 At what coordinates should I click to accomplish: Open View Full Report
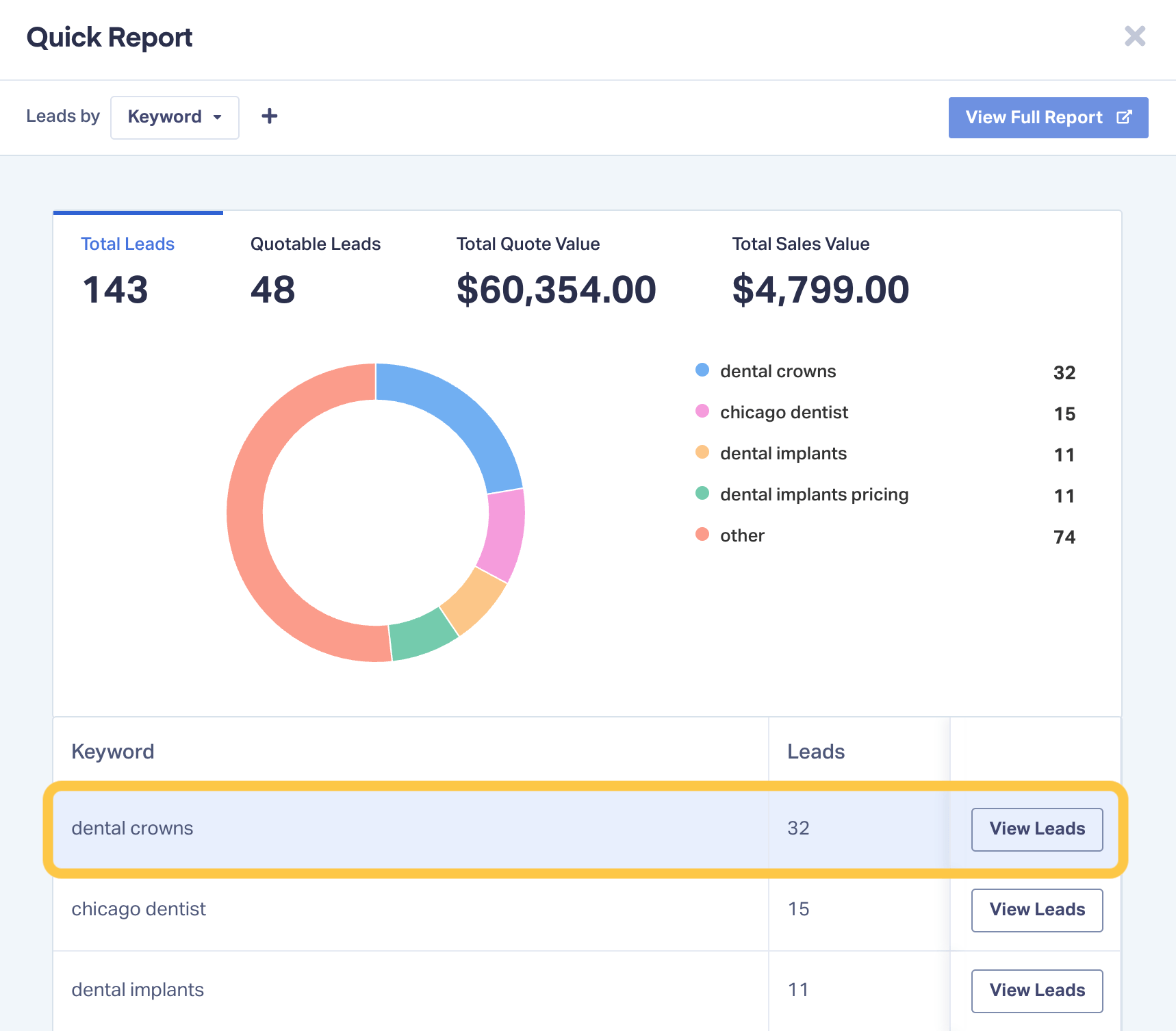[1048, 118]
